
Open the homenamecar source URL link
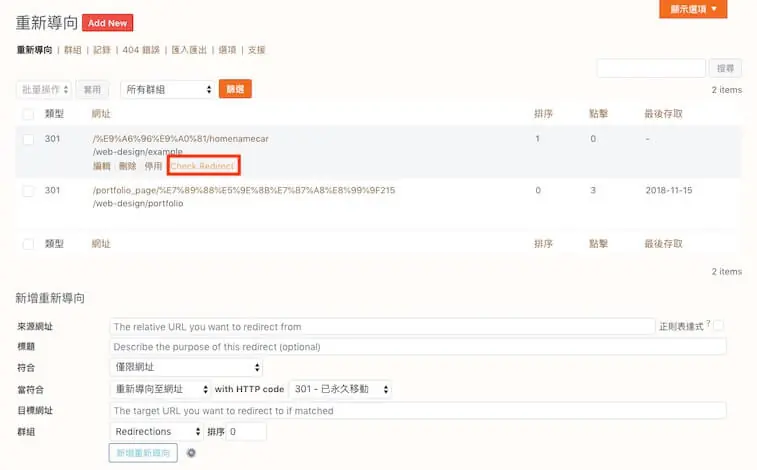point(181,138)
